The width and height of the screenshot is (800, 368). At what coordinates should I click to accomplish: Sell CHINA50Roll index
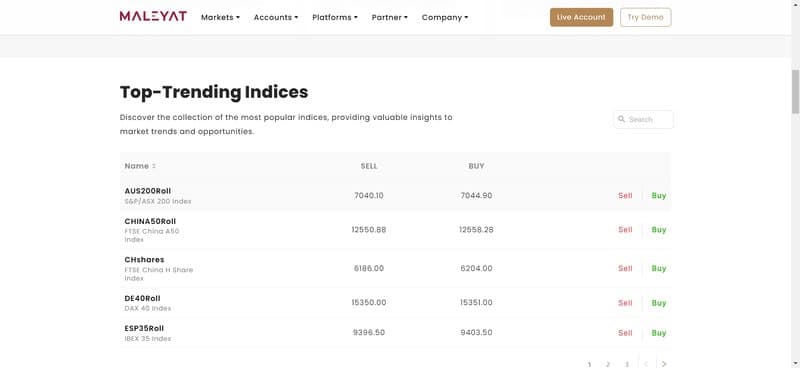625,230
